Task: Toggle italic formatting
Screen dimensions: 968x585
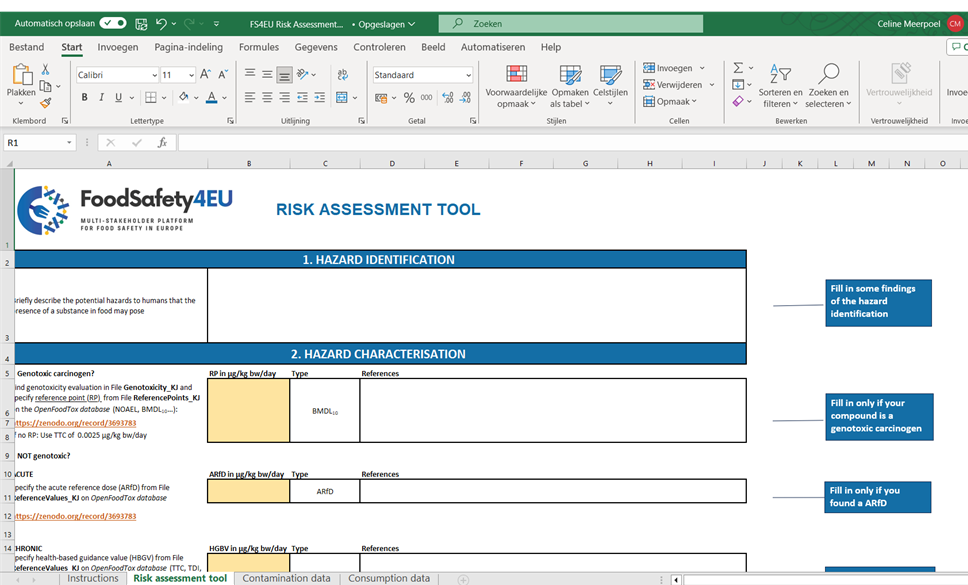Action: (102, 98)
